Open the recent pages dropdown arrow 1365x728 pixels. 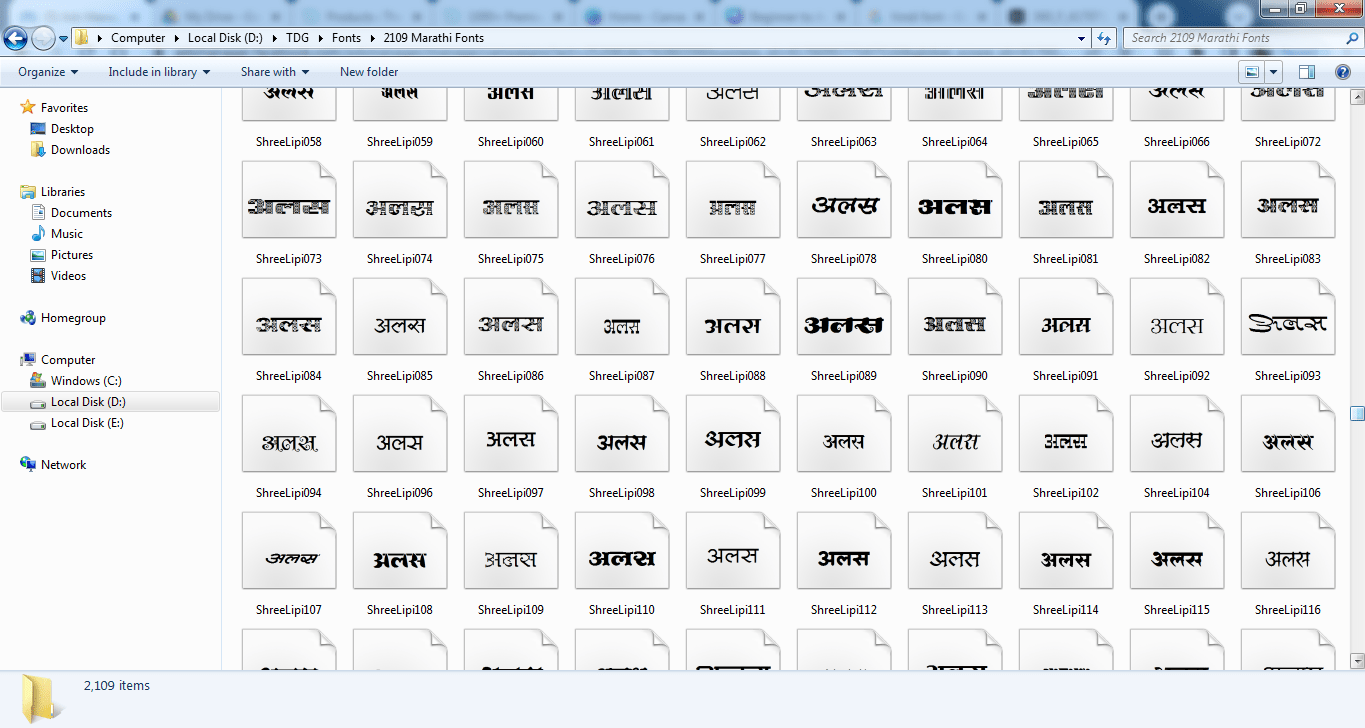click(x=63, y=39)
